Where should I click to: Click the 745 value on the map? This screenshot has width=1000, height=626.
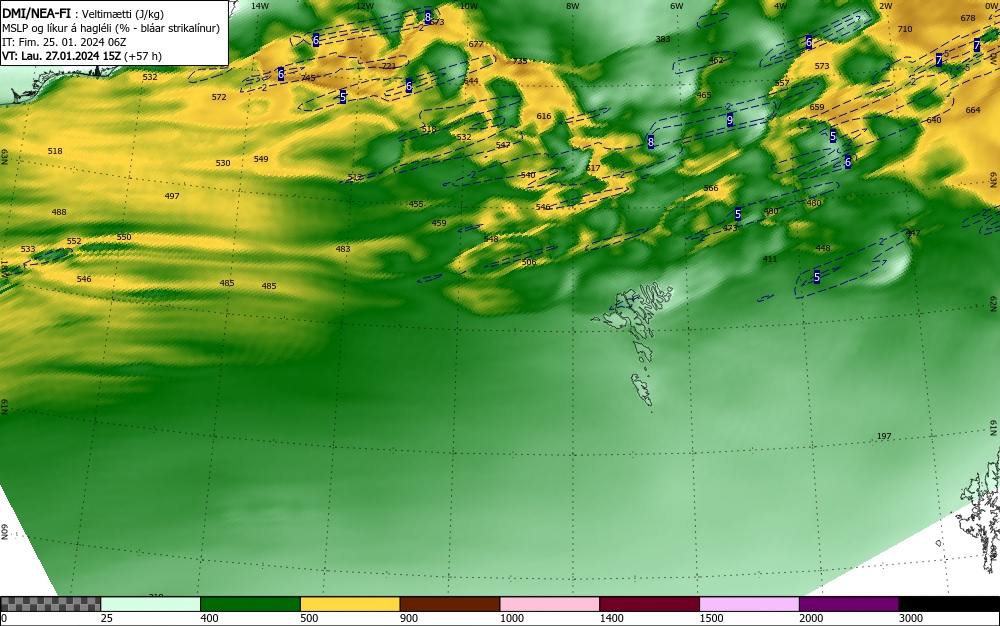(x=308, y=78)
